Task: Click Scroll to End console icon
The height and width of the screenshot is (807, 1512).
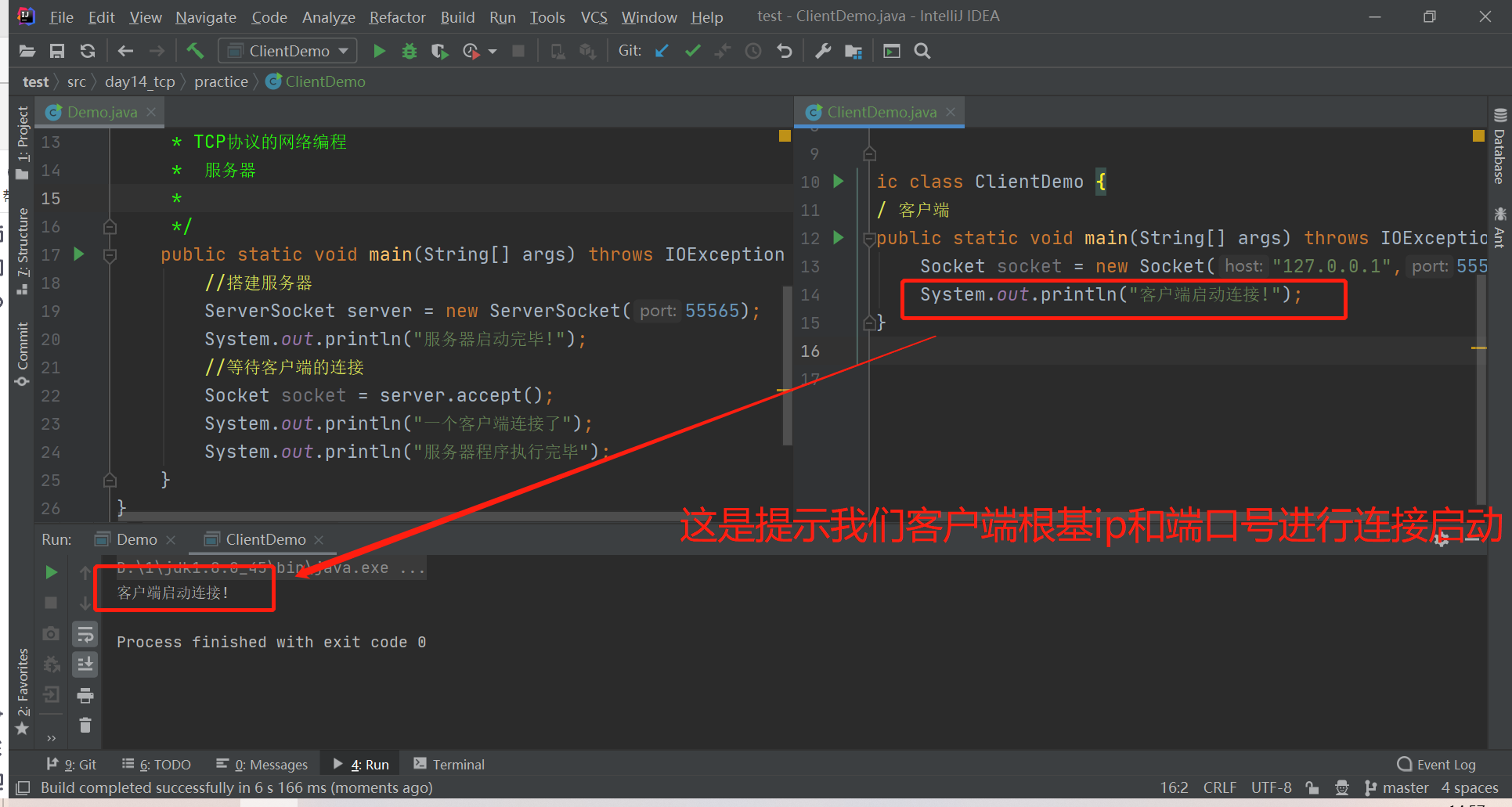Action: tap(85, 665)
